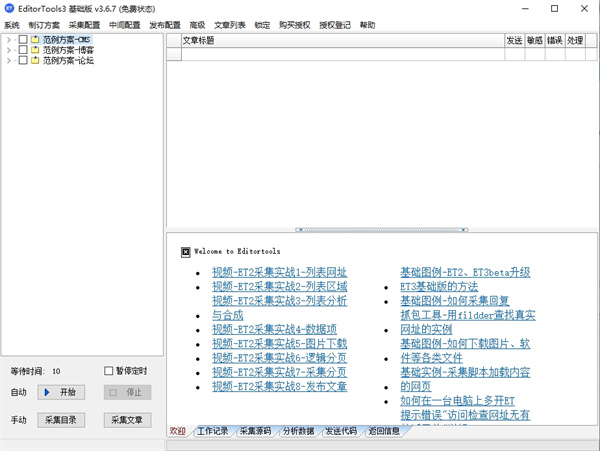Select the 范例方案-论坛 tree label

tap(68, 60)
